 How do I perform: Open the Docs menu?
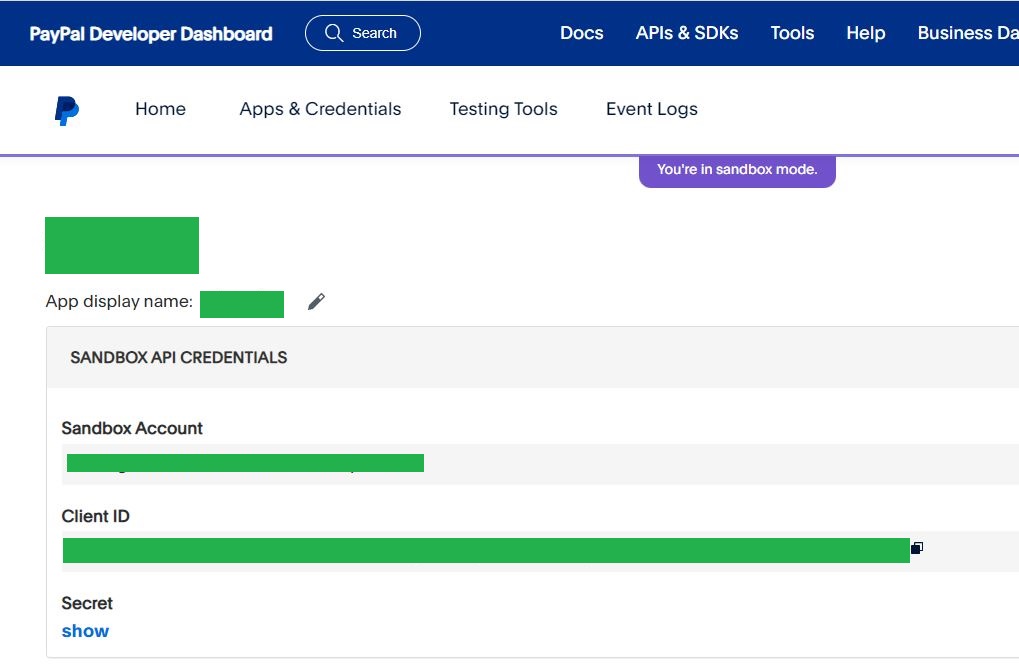(x=581, y=33)
